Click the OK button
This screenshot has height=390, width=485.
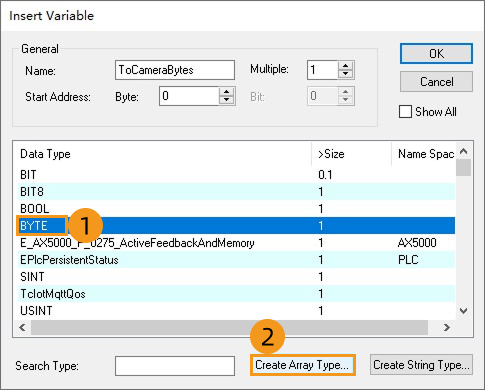pos(436,53)
